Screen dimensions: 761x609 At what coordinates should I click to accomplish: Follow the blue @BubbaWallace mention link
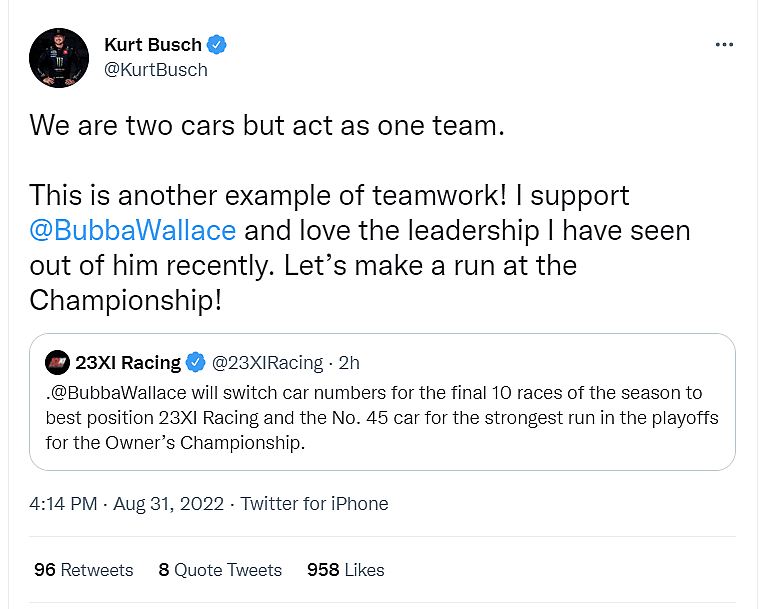[133, 230]
